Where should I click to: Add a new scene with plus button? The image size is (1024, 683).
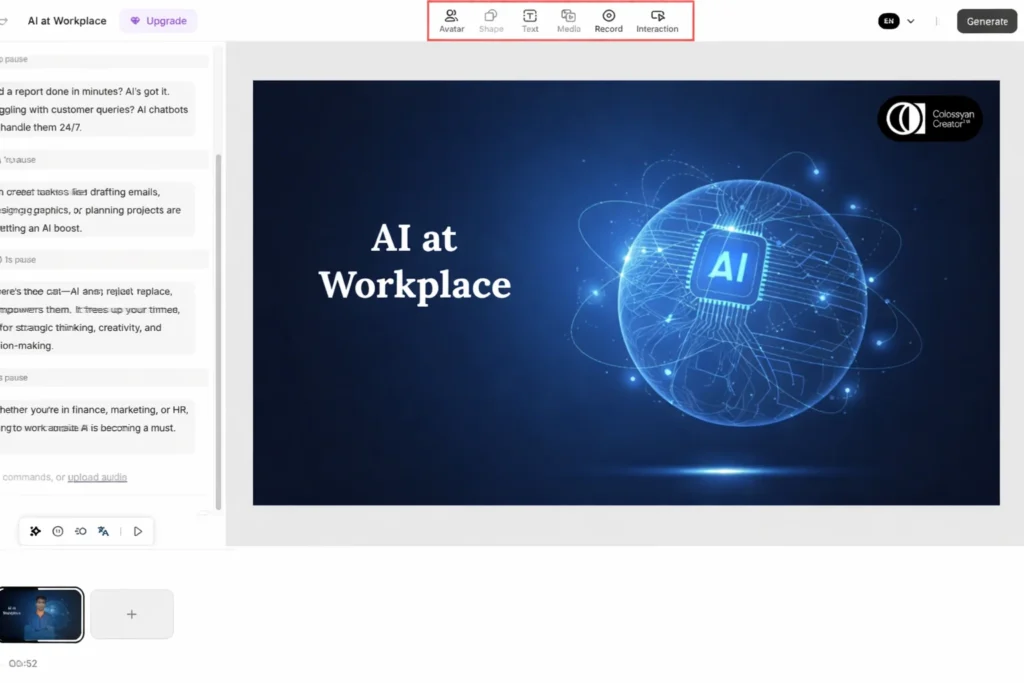tap(132, 614)
